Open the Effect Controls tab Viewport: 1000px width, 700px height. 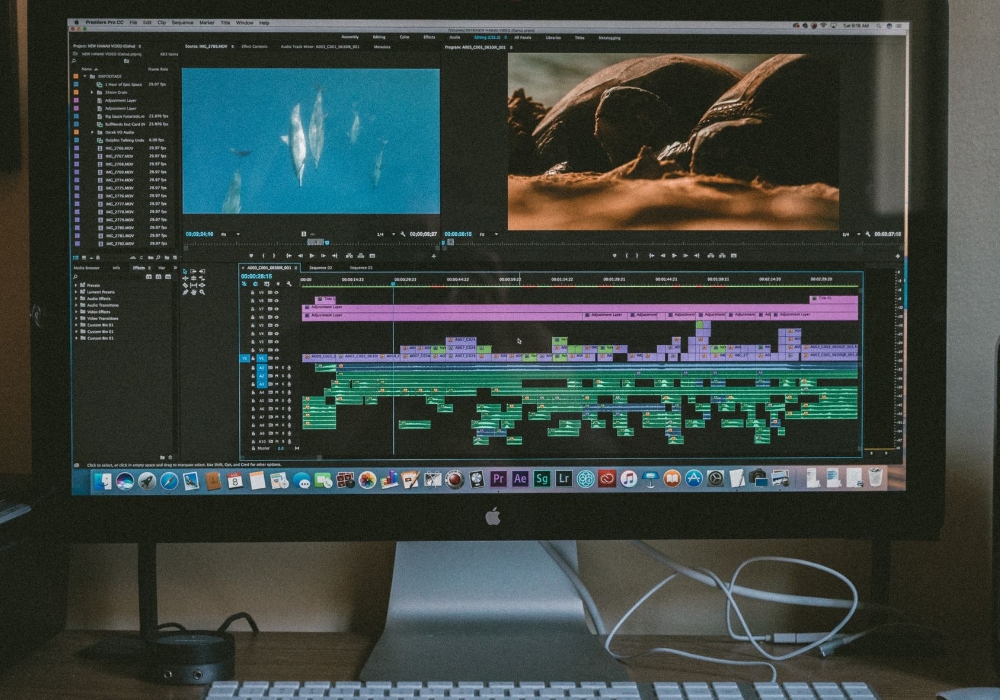coord(254,47)
